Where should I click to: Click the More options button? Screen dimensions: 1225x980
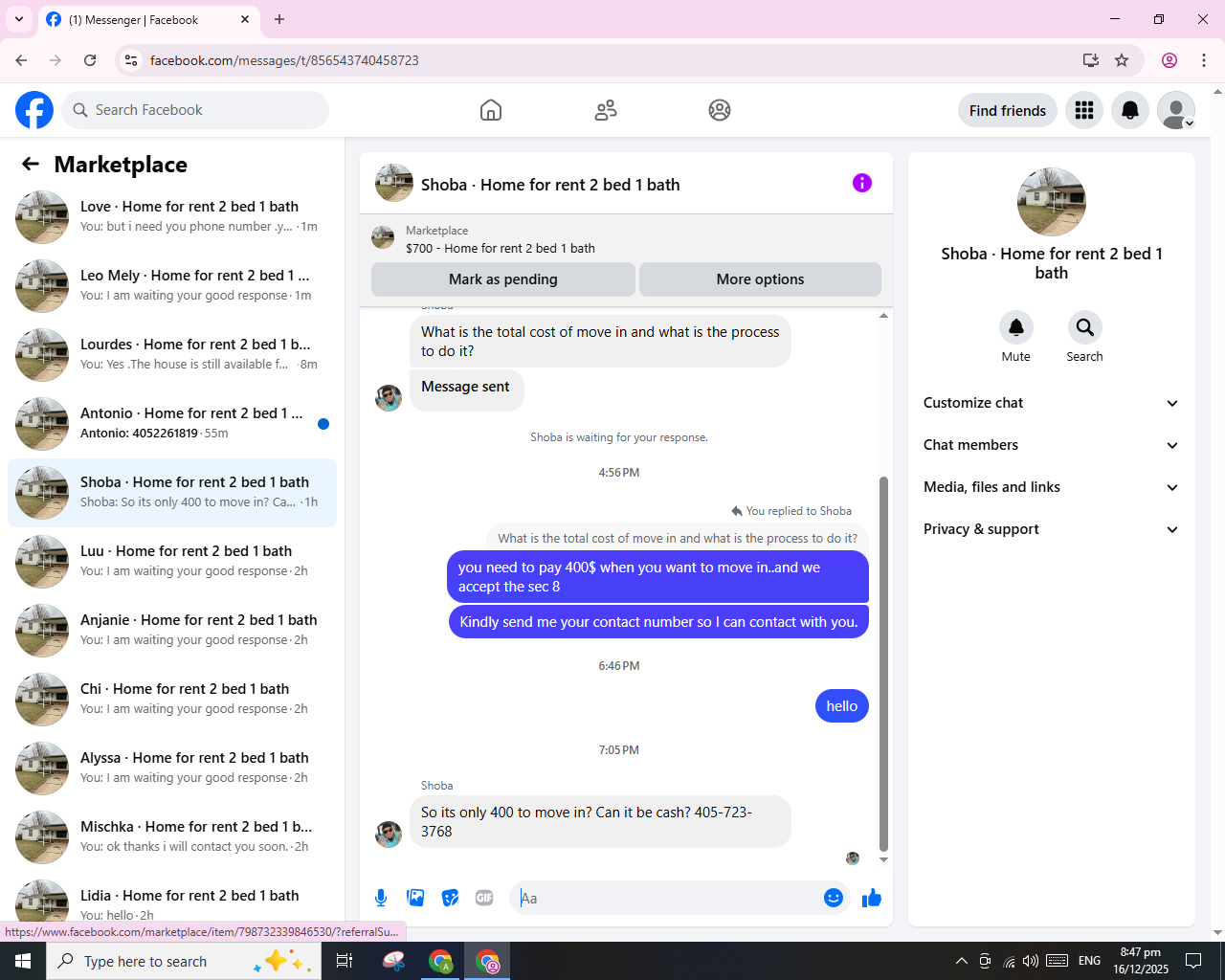click(x=760, y=279)
